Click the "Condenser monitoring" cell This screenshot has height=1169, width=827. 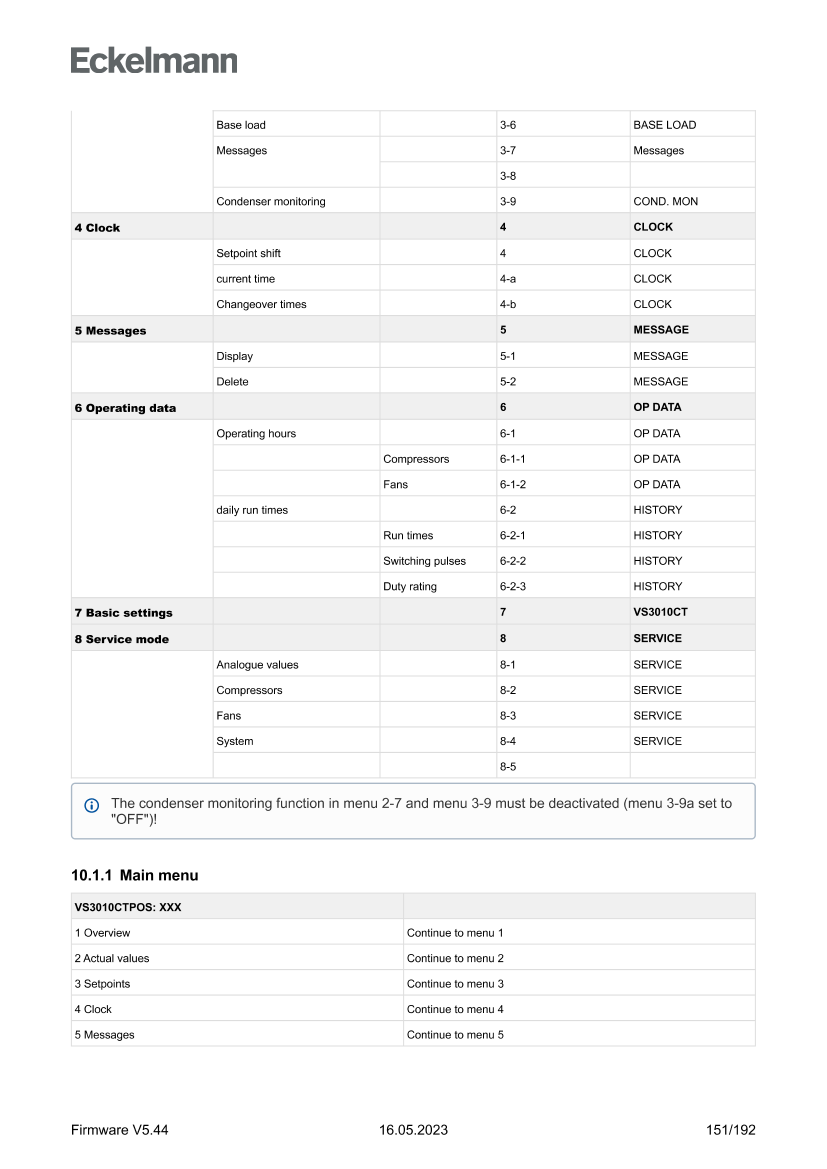click(271, 201)
